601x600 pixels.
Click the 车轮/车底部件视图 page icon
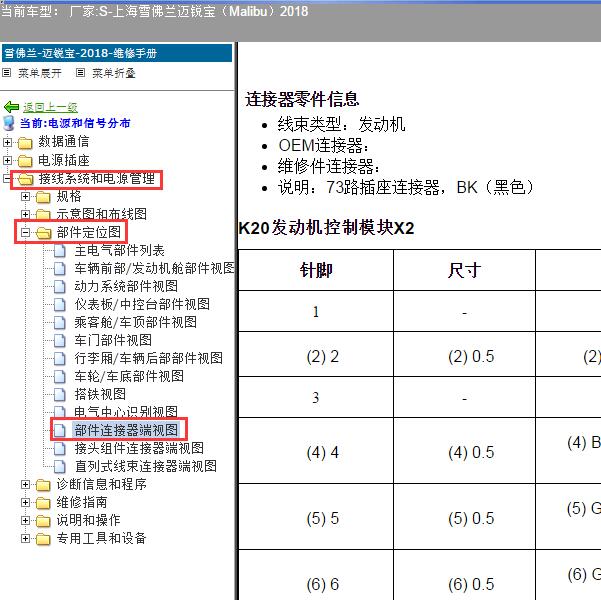pyautogui.click(x=59, y=376)
